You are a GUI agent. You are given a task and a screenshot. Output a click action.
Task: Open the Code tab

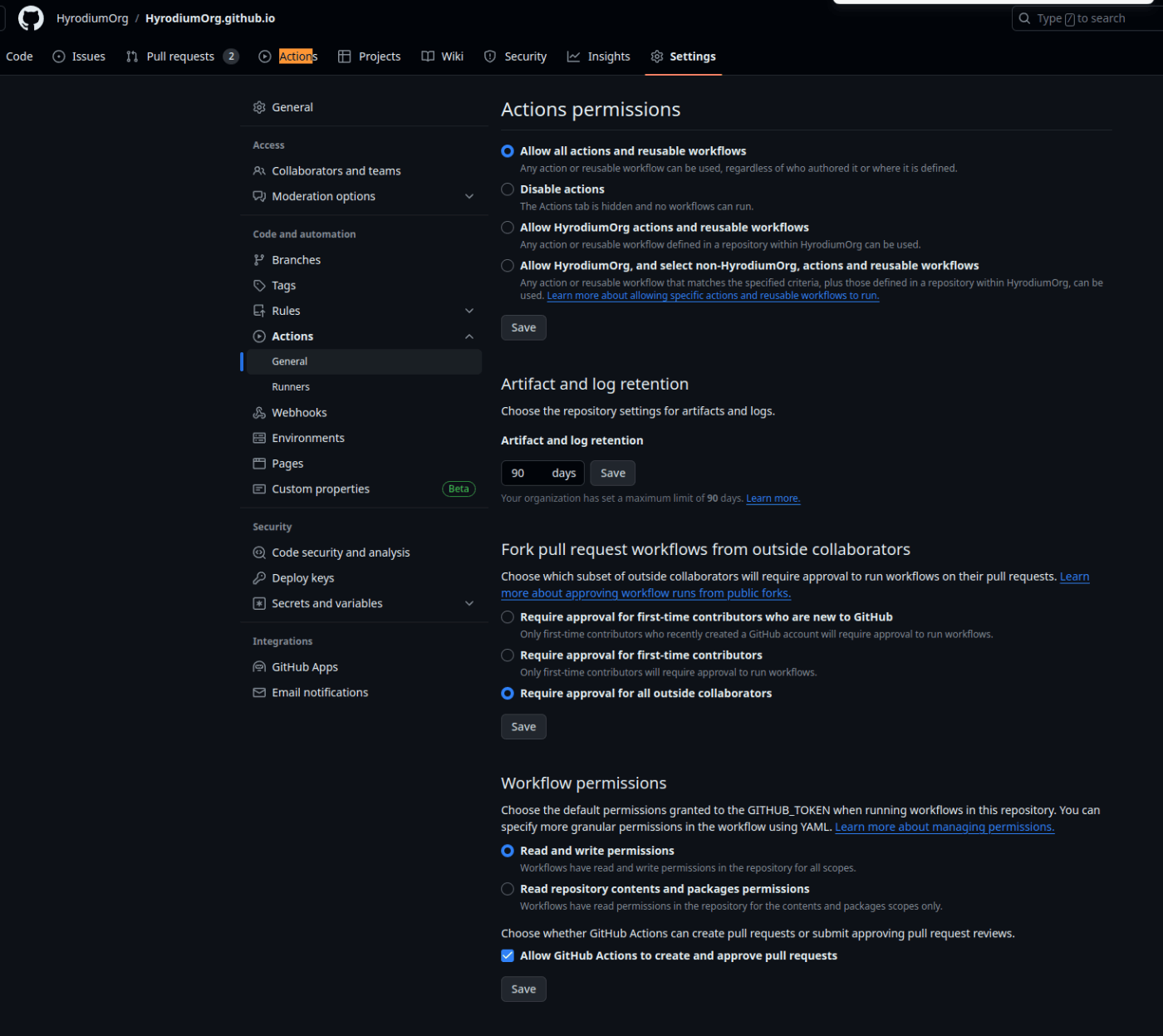[19, 56]
